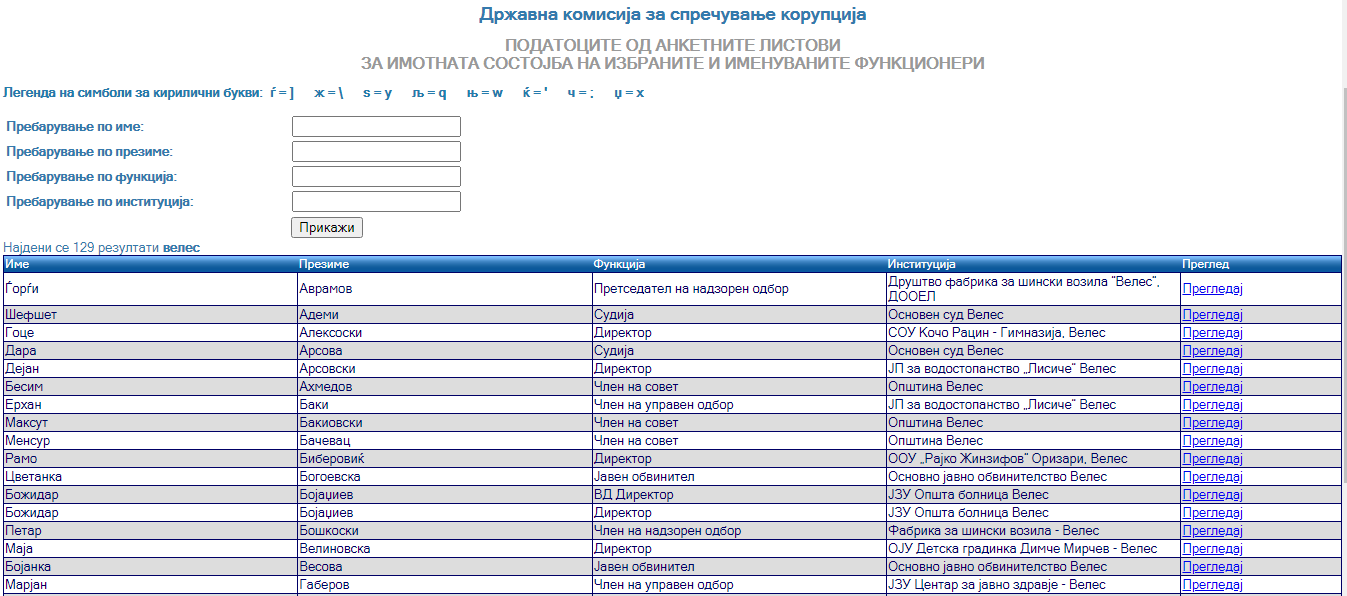1347x596 pixels.
Task: Open Прегледај link for Гоце Алексоски
Action: [x=1212, y=333]
